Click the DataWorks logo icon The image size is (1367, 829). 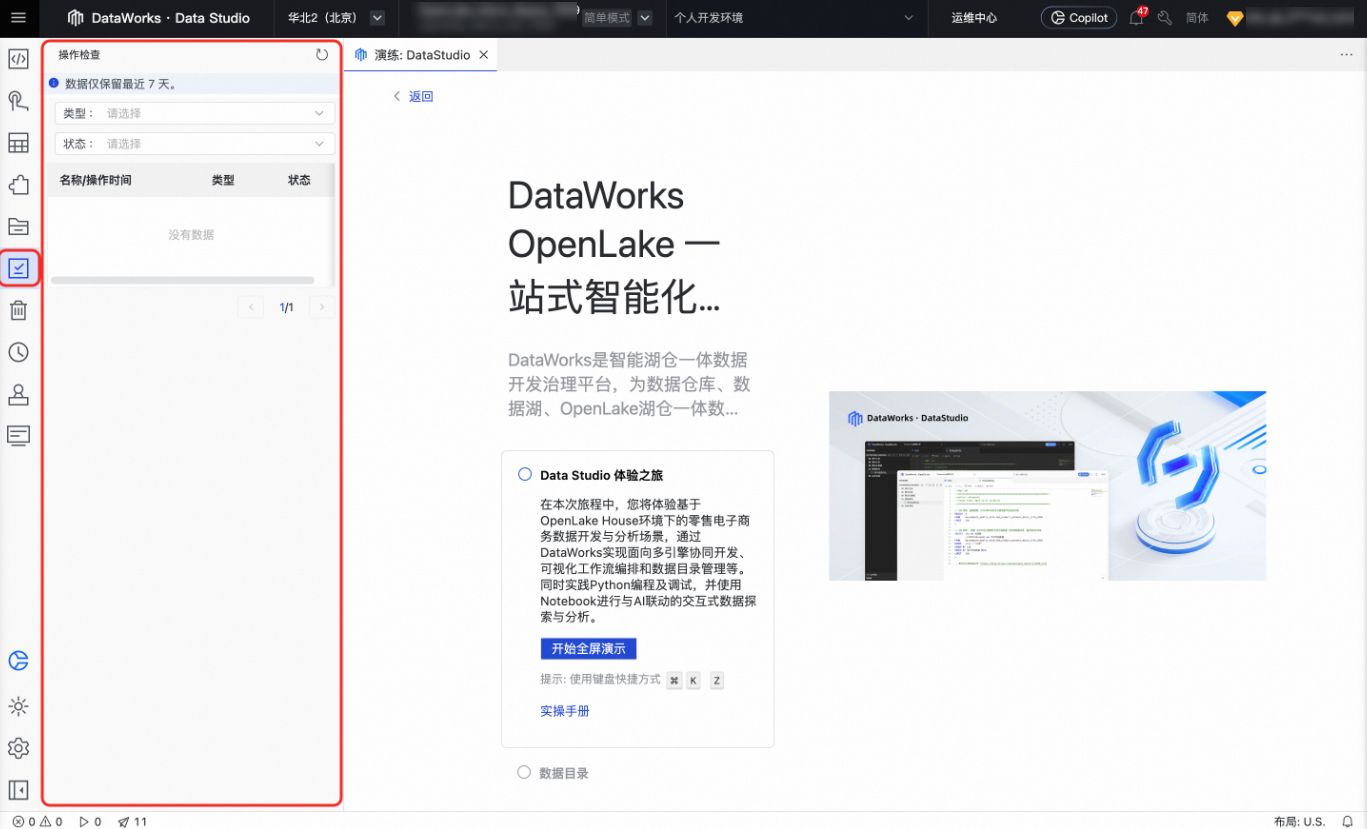(x=75, y=18)
